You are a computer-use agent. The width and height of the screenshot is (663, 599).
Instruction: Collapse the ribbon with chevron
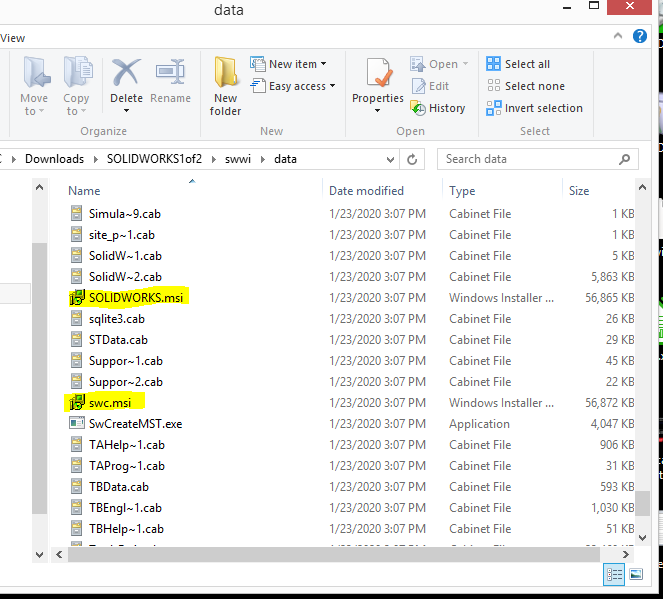tap(618, 36)
